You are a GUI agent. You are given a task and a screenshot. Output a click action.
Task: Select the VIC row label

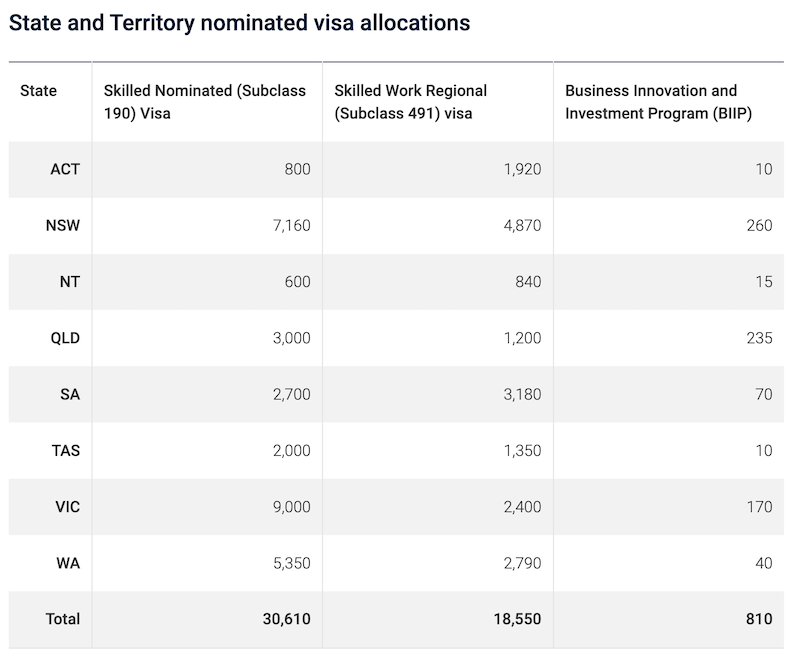[67, 507]
